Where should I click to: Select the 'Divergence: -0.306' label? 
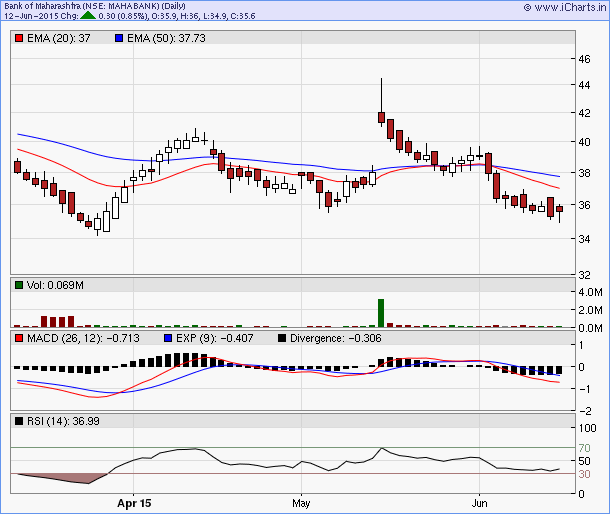tap(336, 338)
